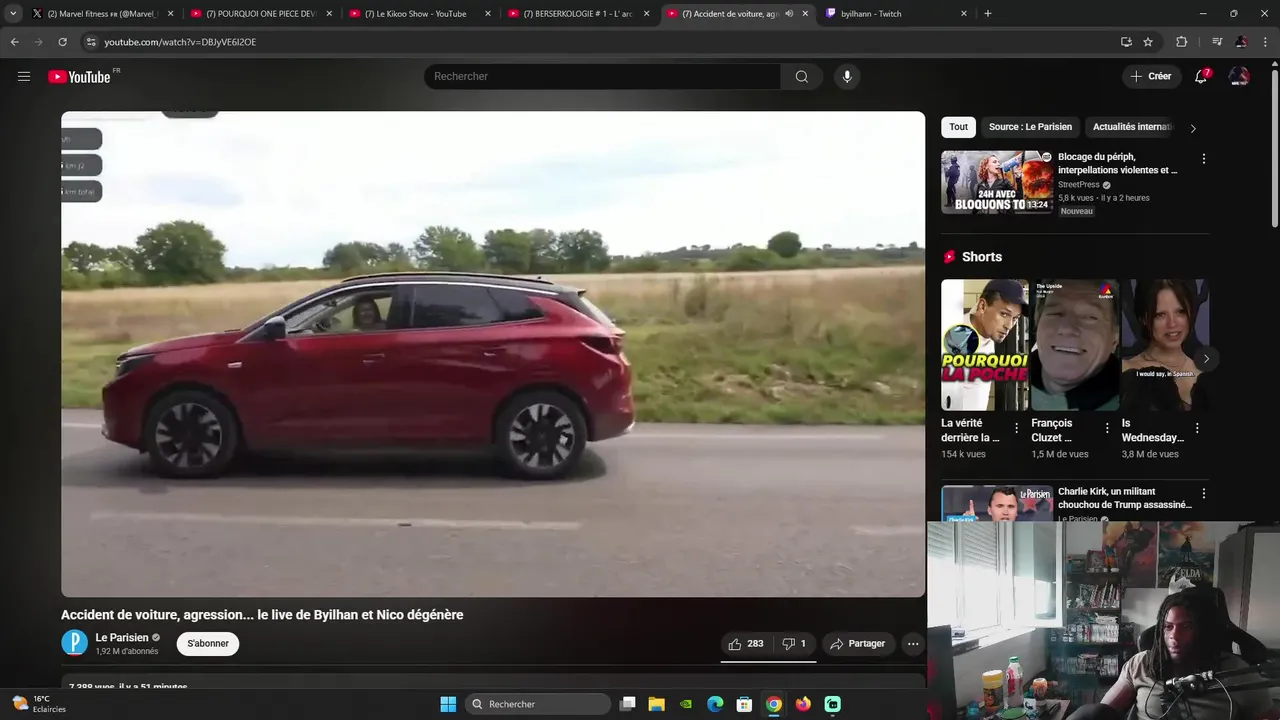Reload the current page
This screenshot has width=1280, height=720.
pos(62,42)
